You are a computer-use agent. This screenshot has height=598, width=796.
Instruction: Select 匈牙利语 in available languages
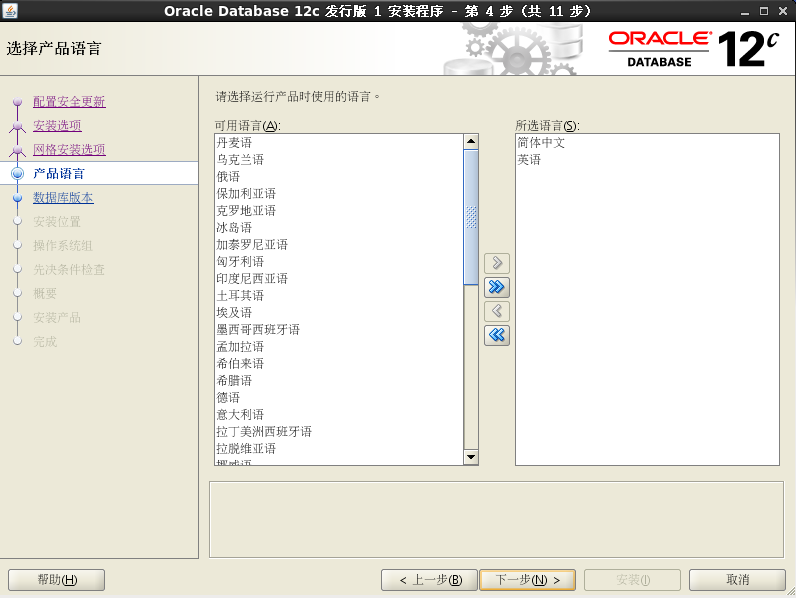[339, 262]
